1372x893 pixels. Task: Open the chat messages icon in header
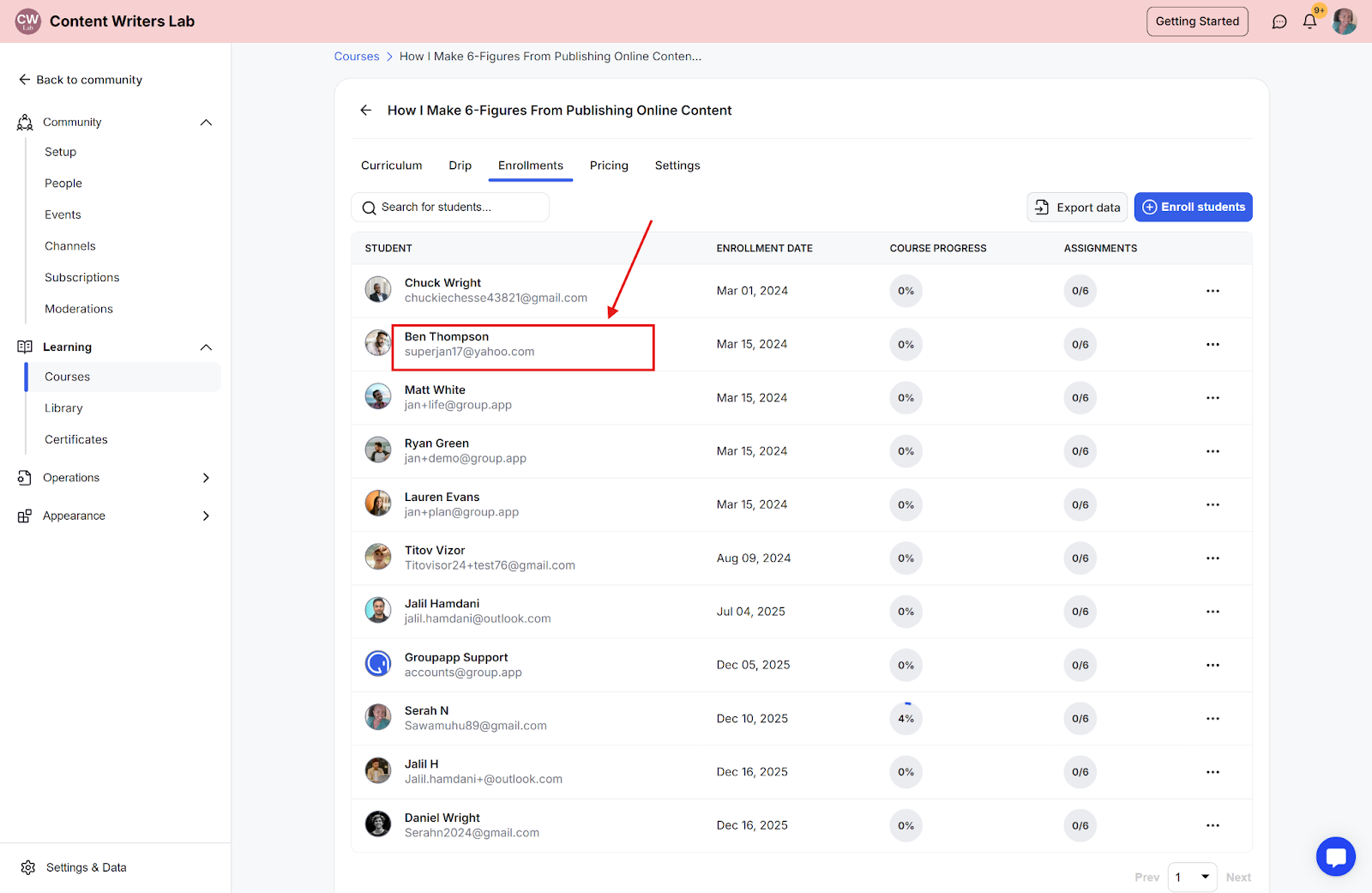[1279, 21]
